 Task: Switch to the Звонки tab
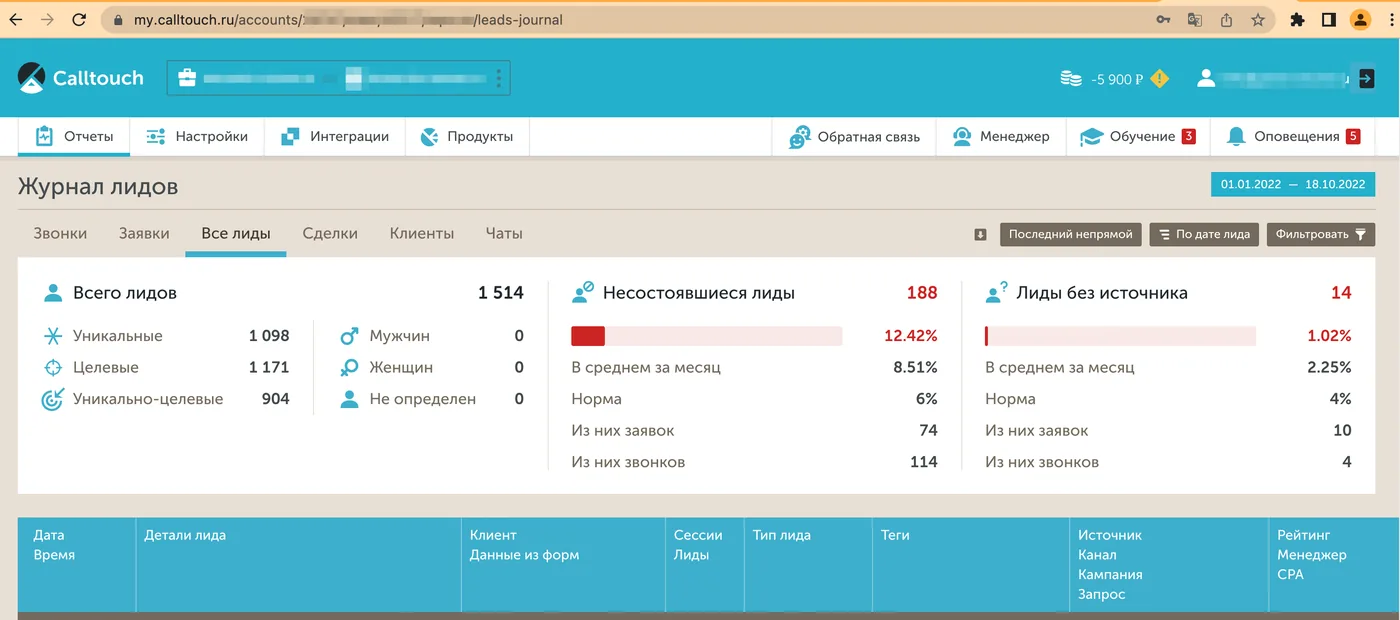[60, 233]
